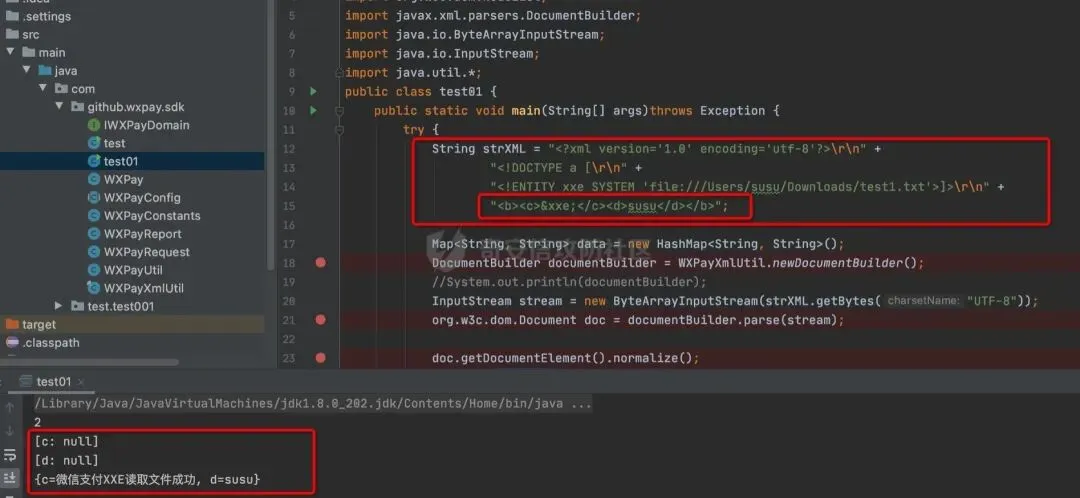Click the down-arrow in the Run console toolbar
Screen dimensions: 1080x498
[x=10, y=431]
